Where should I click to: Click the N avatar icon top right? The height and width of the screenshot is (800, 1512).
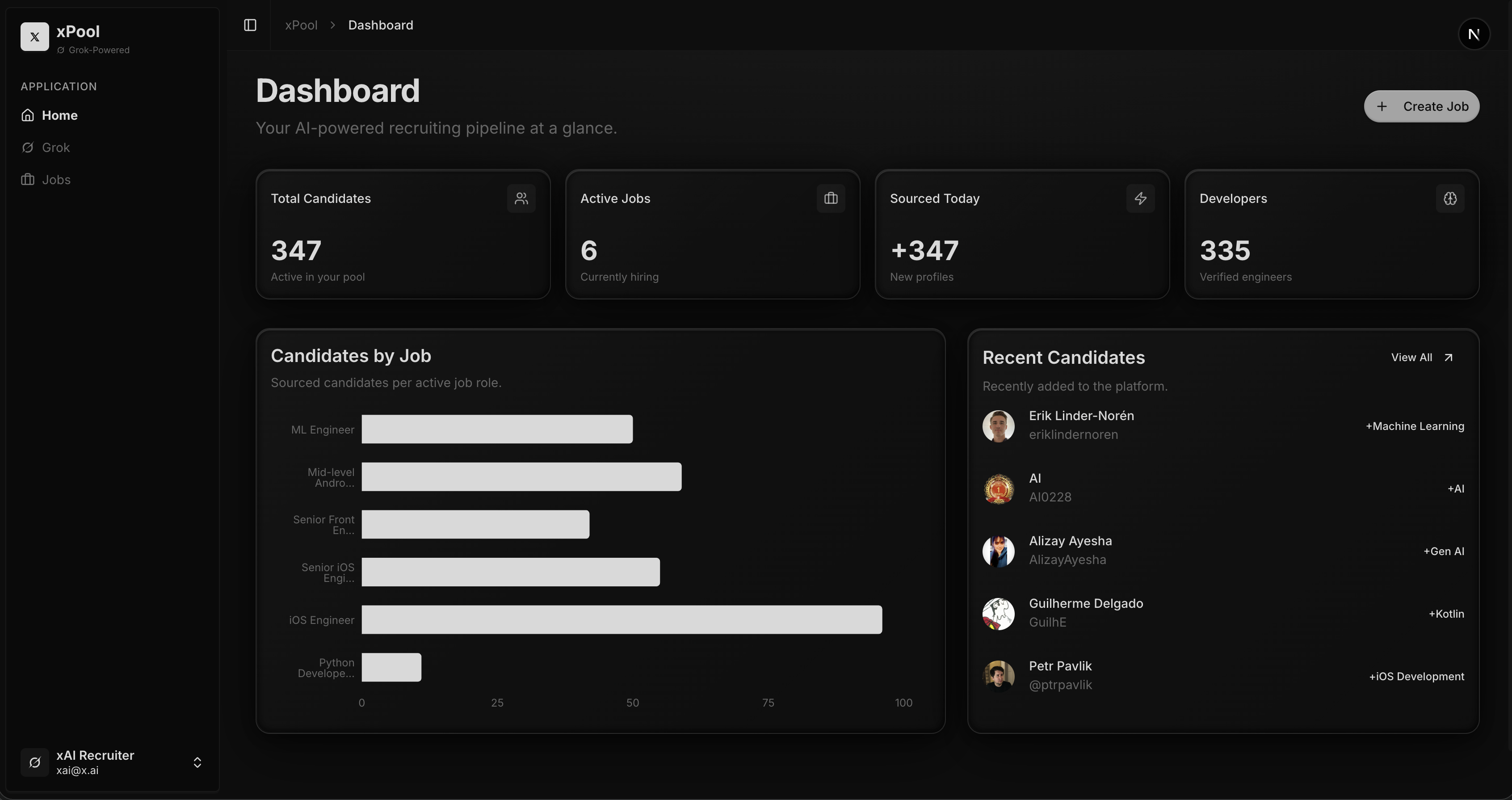point(1473,34)
